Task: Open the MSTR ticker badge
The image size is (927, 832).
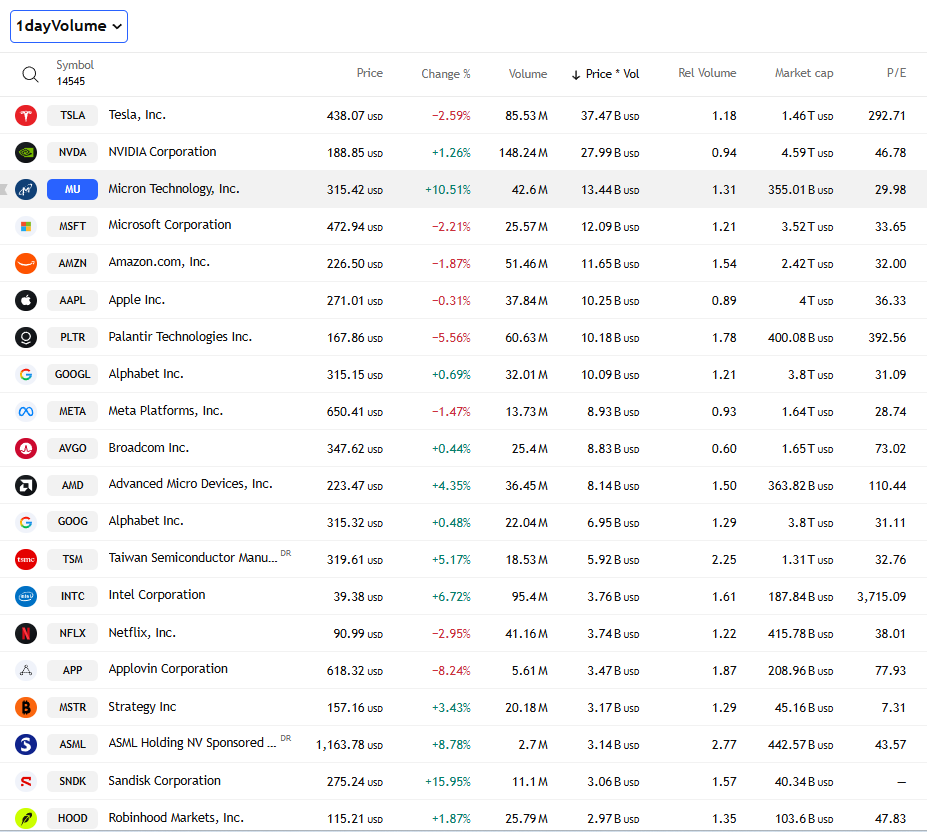Action: pyautogui.click(x=73, y=707)
